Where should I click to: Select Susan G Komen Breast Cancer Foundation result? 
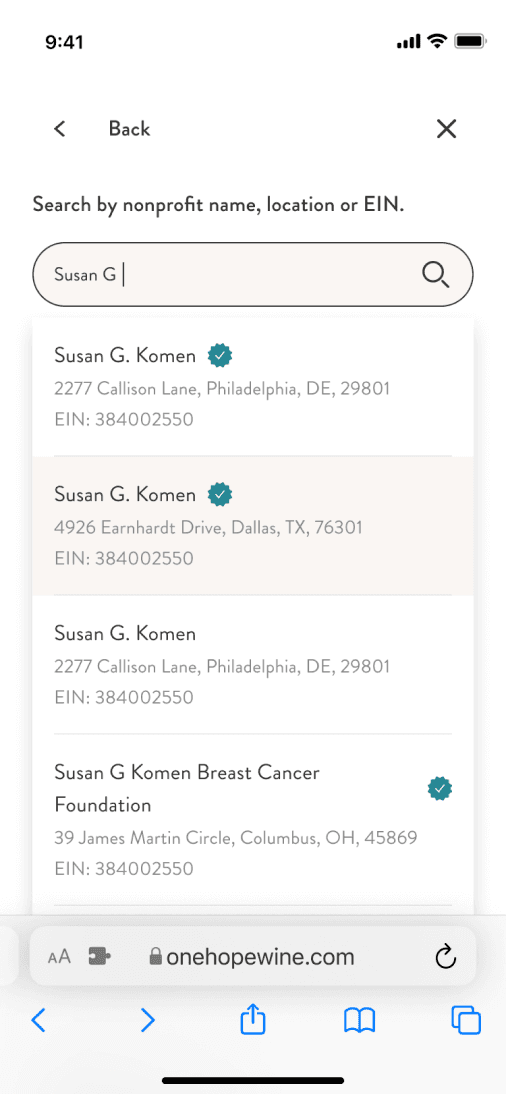pos(253,820)
